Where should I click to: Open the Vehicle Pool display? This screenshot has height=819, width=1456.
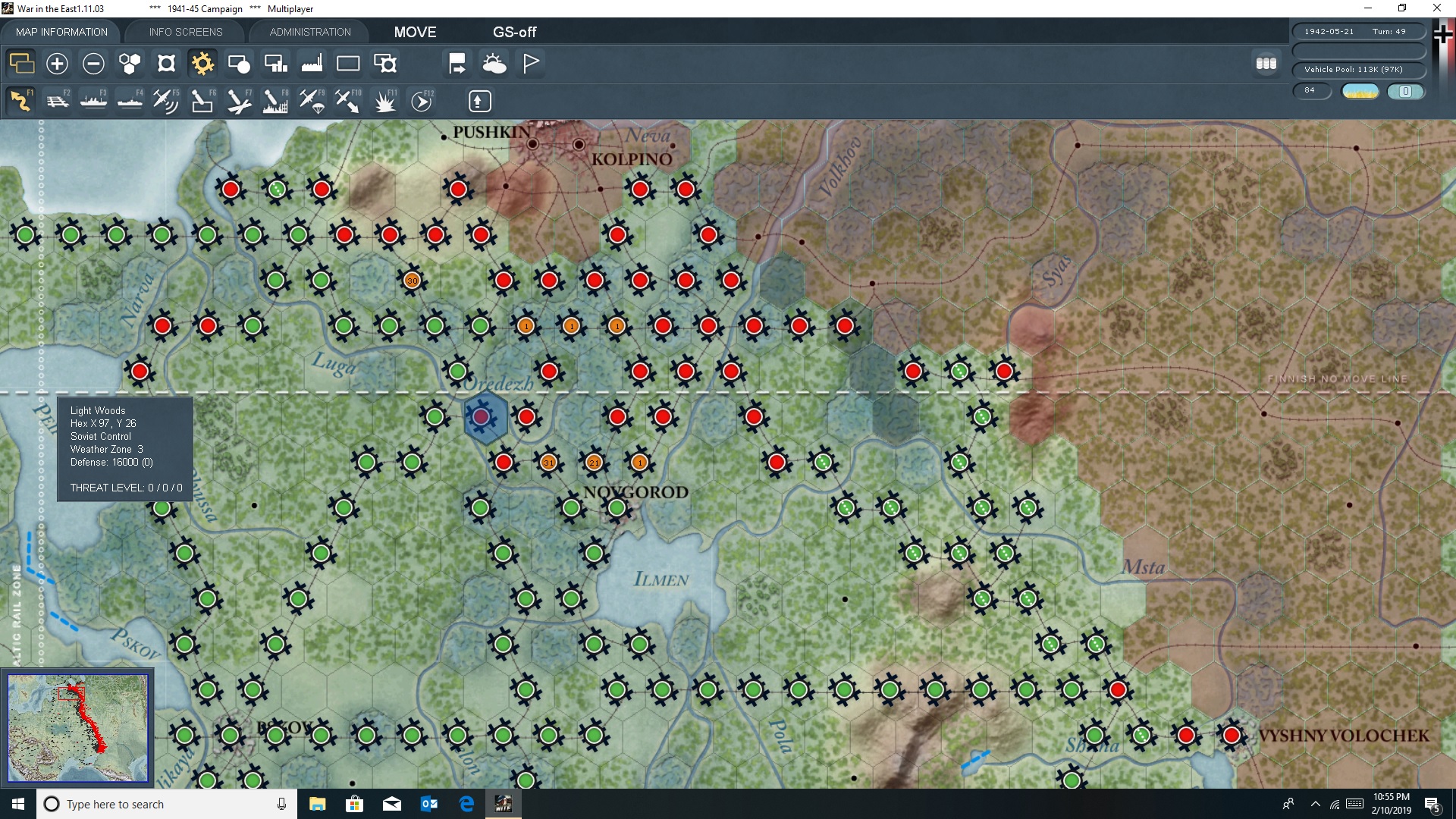point(1360,69)
